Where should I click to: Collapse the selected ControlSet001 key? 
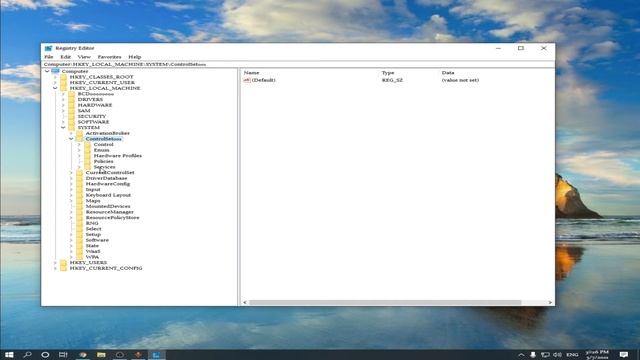(x=71, y=139)
